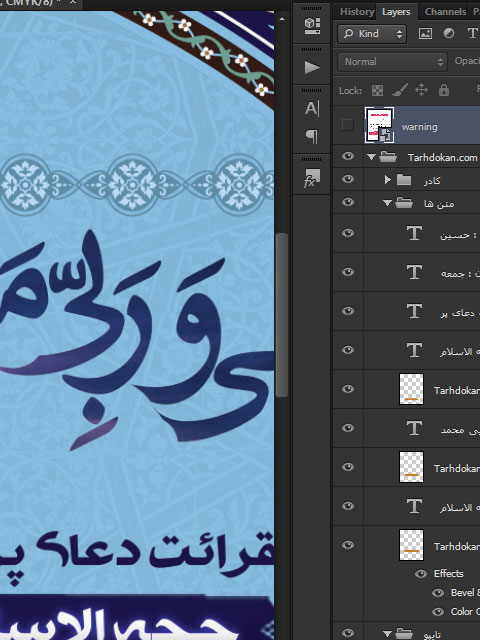Click folder icon of متن ها group
Image resolution: width=480 pixels, height=640 pixels.
click(404, 203)
